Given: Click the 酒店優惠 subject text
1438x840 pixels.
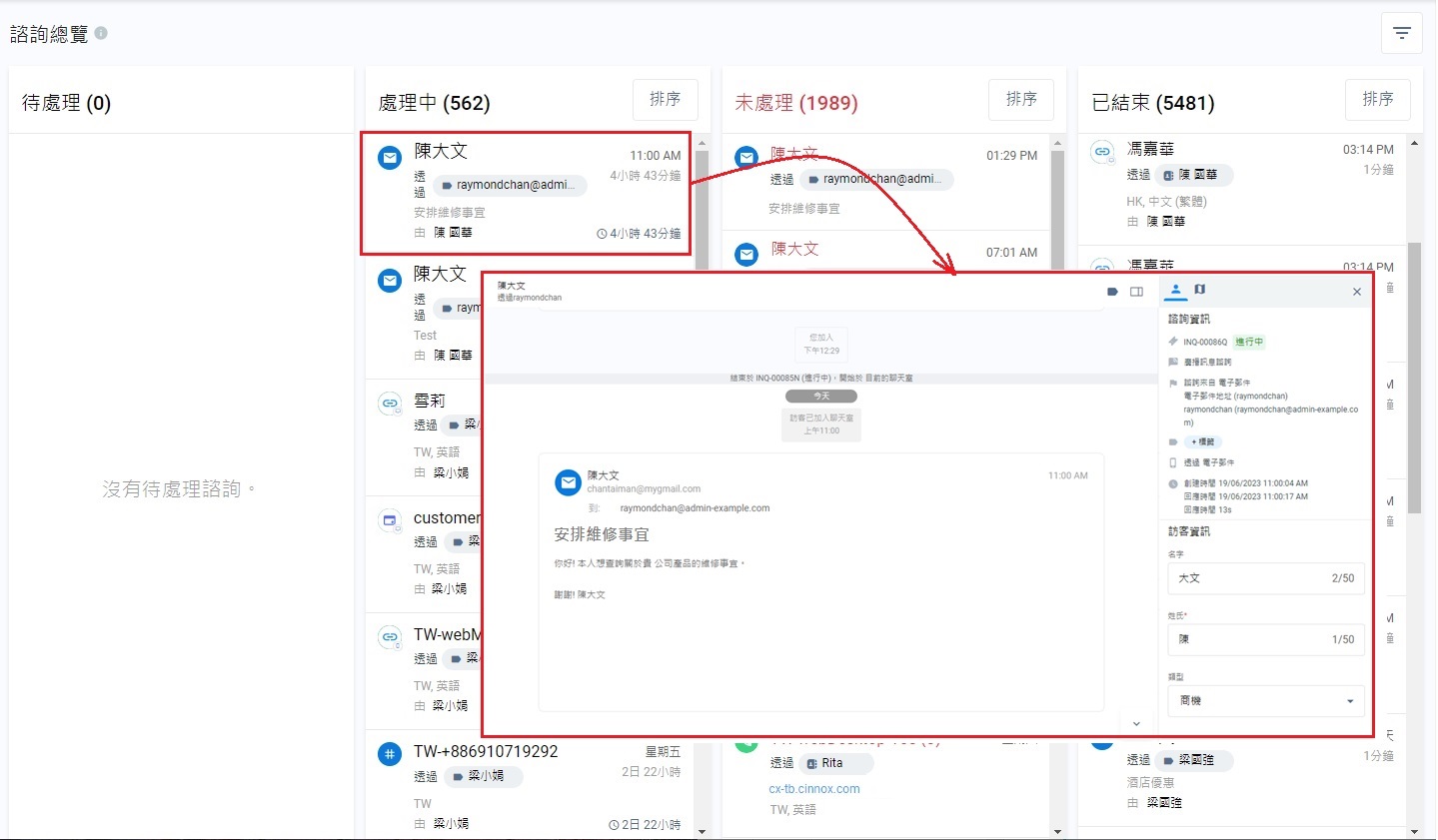Looking at the screenshot, I should [1150, 783].
